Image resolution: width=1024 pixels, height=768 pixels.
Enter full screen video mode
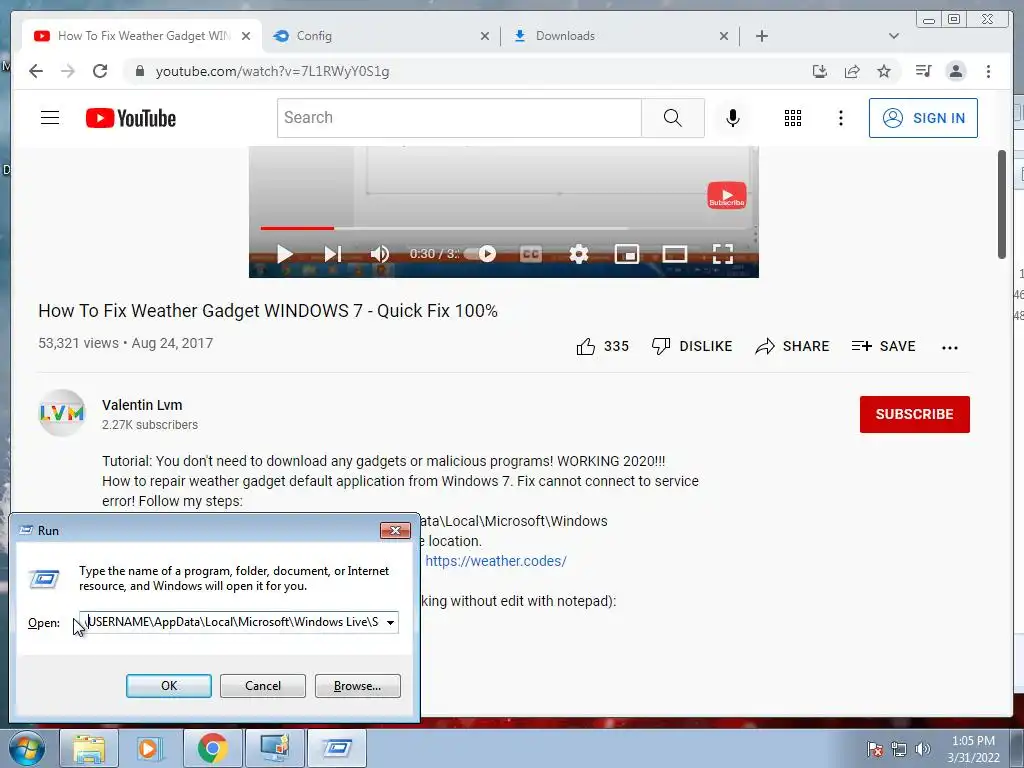tap(723, 254)
